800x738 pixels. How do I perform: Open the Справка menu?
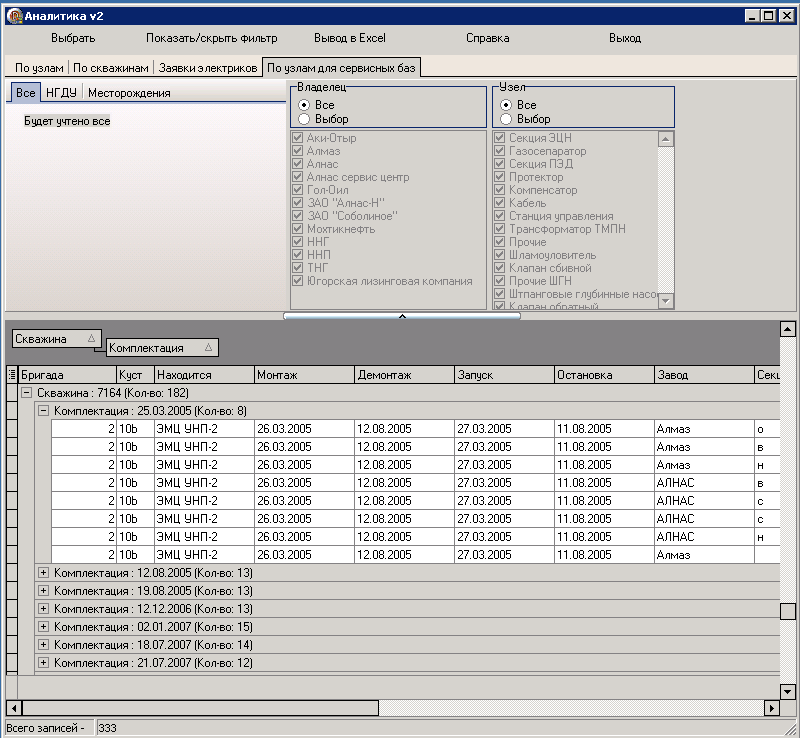tap(487, 38)
